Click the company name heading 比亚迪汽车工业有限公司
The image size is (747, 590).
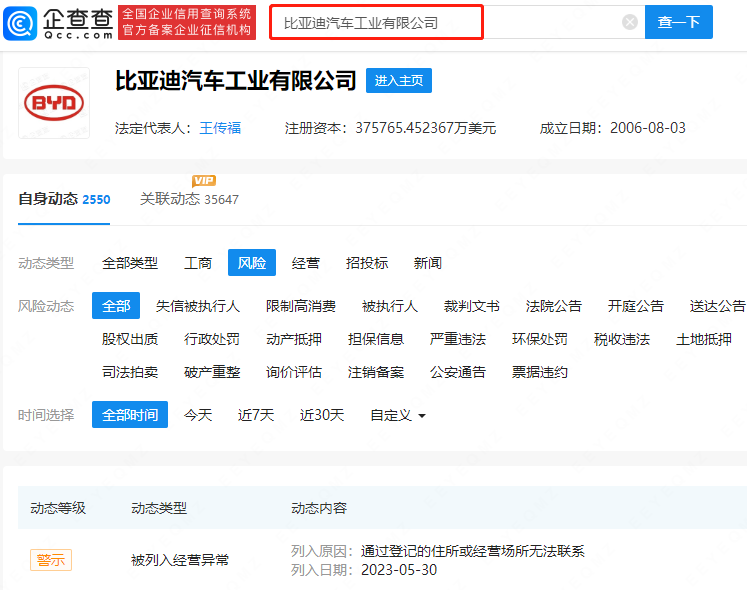pos(235,80)
